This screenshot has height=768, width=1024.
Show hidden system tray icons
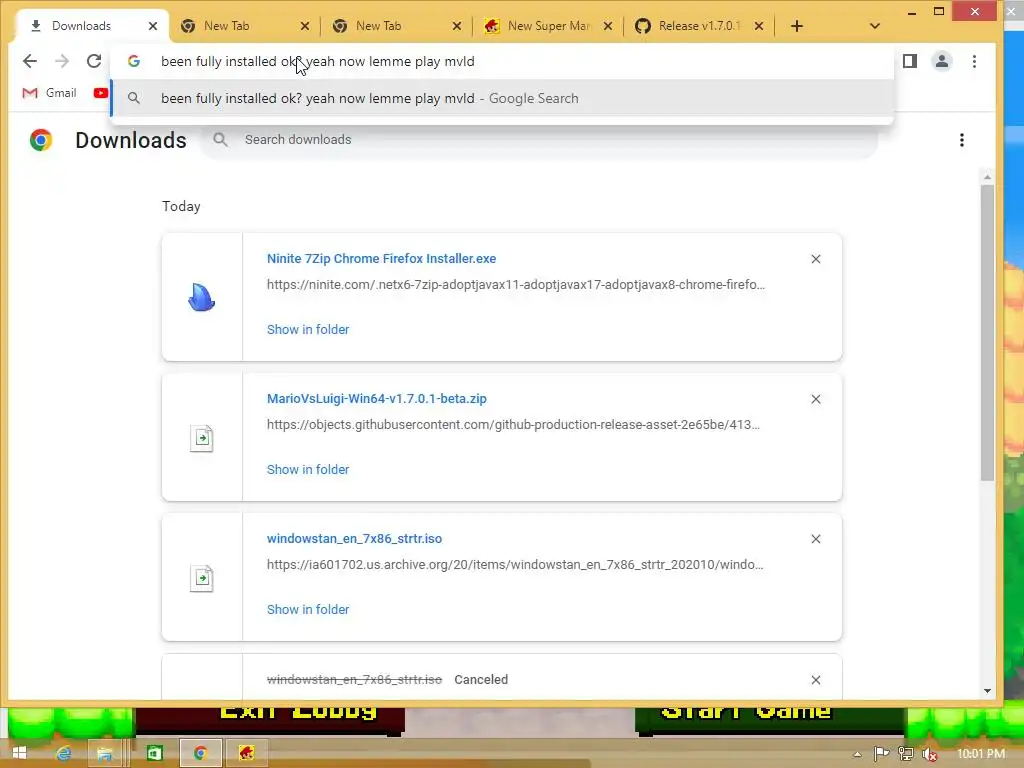[x=857, y=754]
